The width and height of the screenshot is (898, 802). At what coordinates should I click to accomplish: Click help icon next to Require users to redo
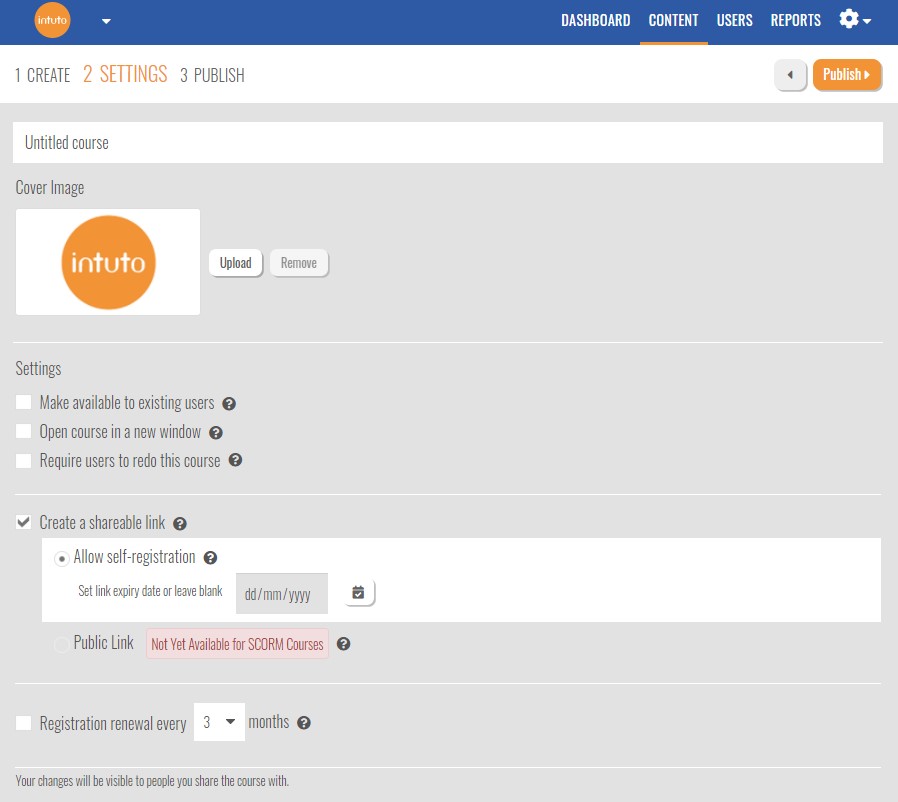click(235, 461)
